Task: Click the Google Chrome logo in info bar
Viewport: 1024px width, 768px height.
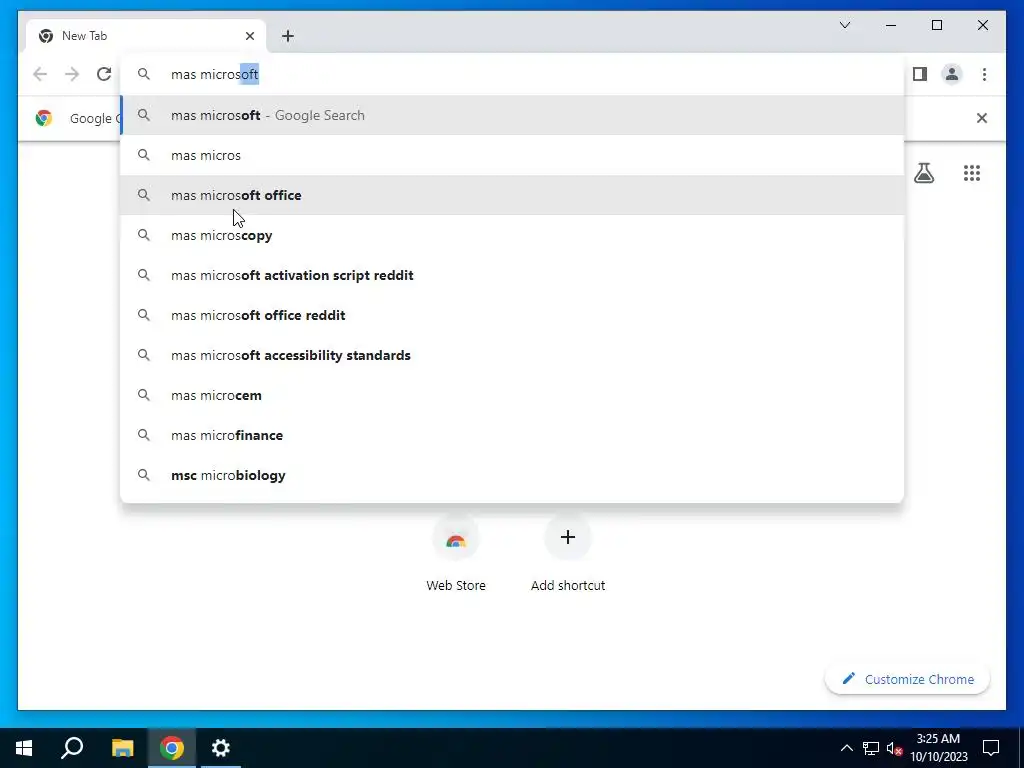Action: point(44,118)
